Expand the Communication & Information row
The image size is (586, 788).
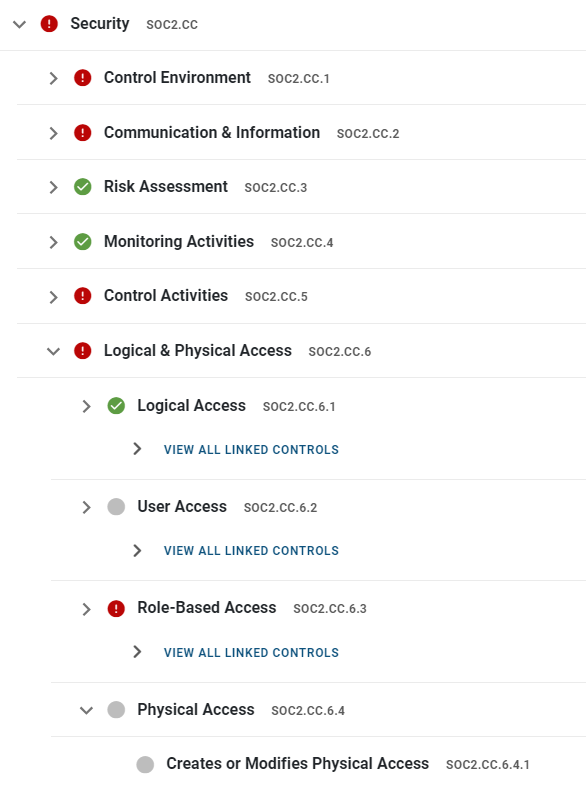click(53, 133)
